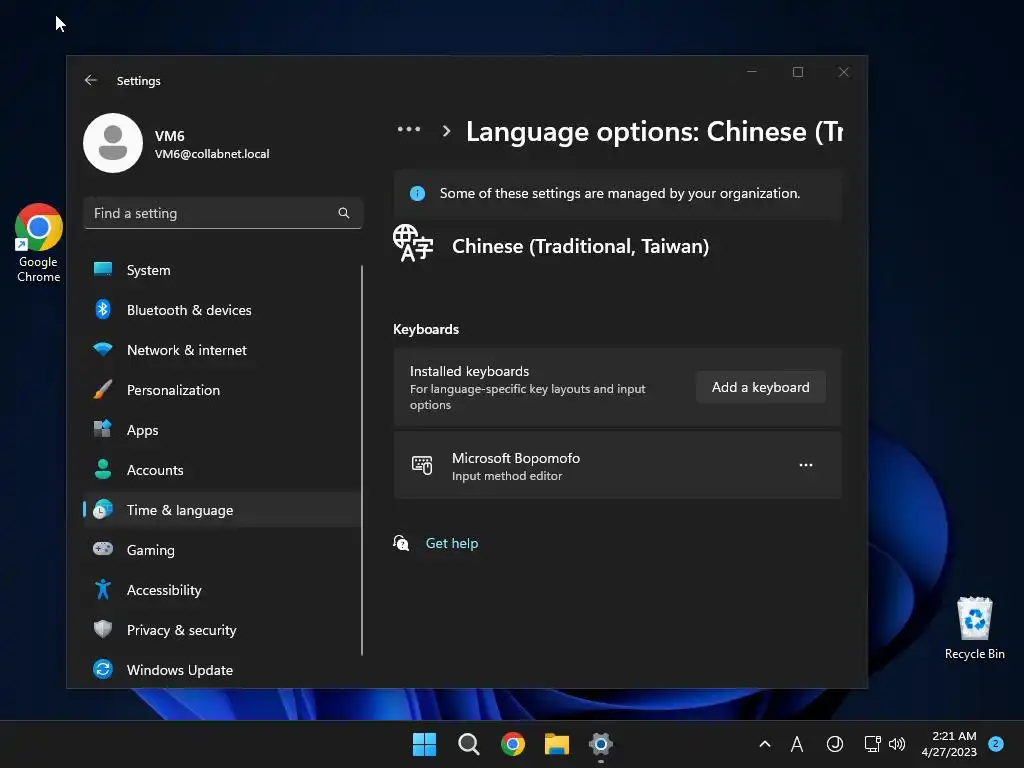Click the sidebar vertical scrollbar
This screenshot has height=768, width=1024.
(x=362, y=460)
